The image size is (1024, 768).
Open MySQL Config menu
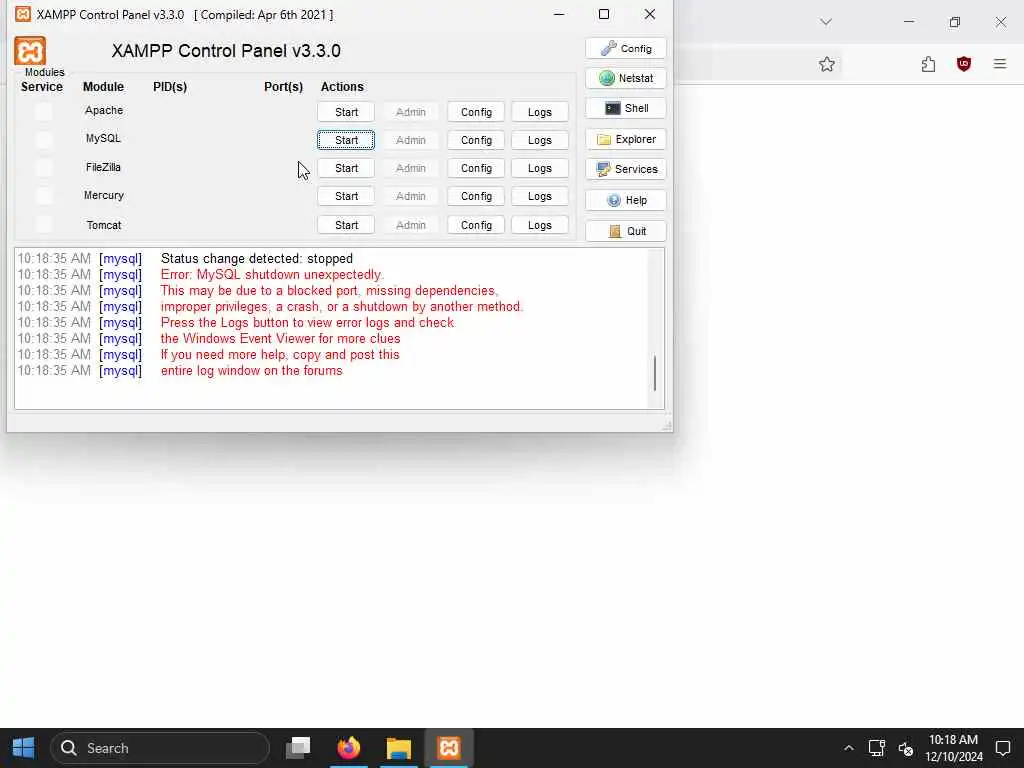[476, 140]
